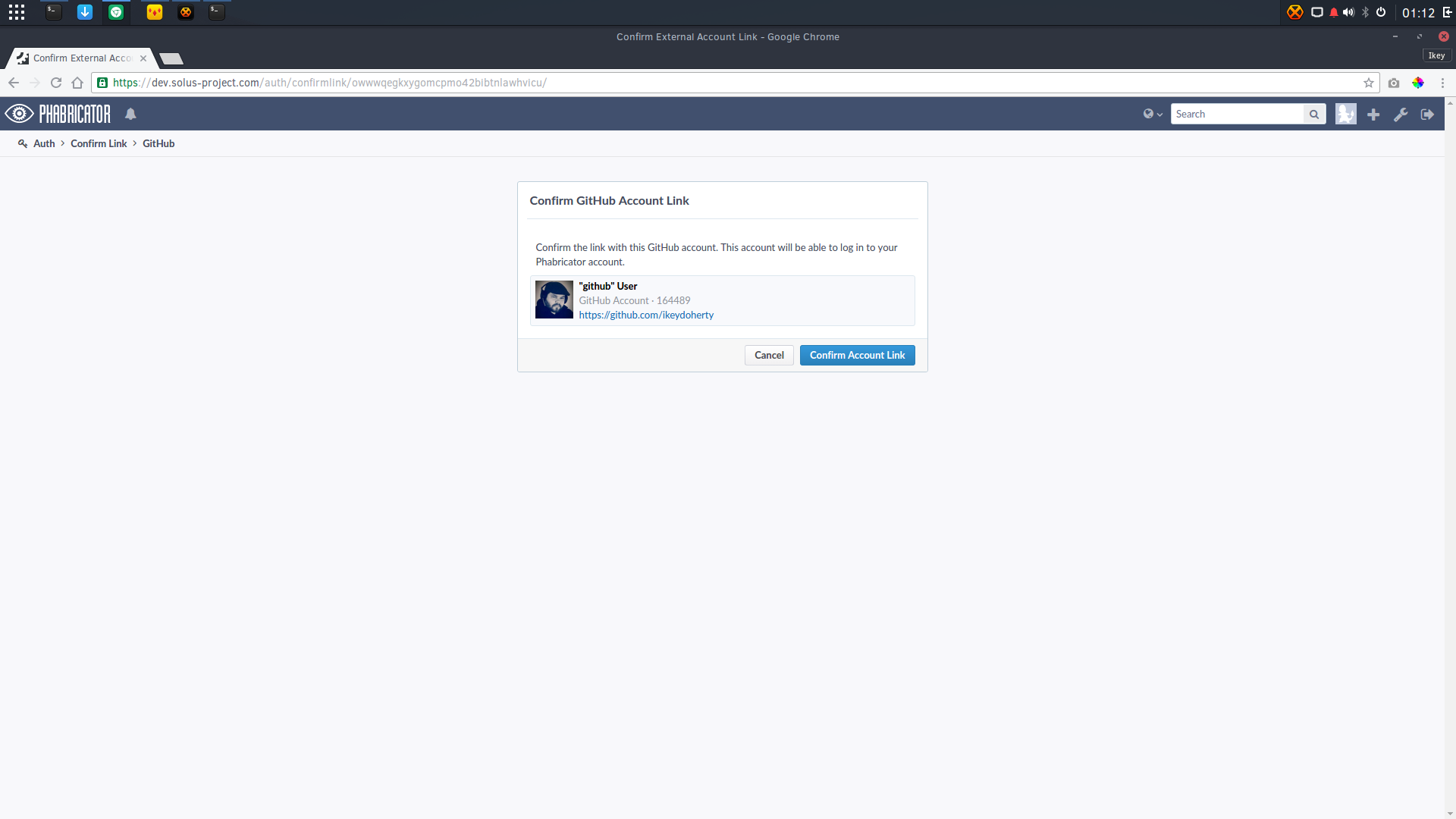Viewport: 1456px width, 819px height.
Task: Click the camera extension icon
Action: 1394,83
